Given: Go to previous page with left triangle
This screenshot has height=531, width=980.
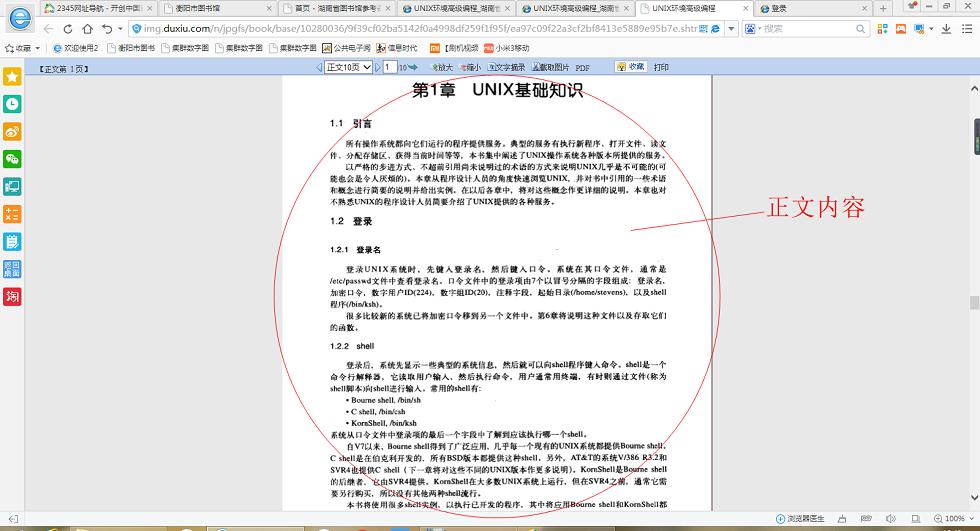Looking at the screenshot, I should 319,67.
